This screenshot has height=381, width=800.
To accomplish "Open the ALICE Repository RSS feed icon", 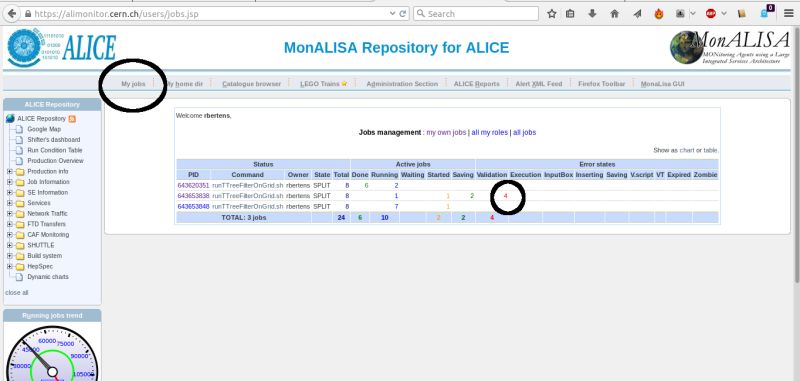I will tap(72, 119).
